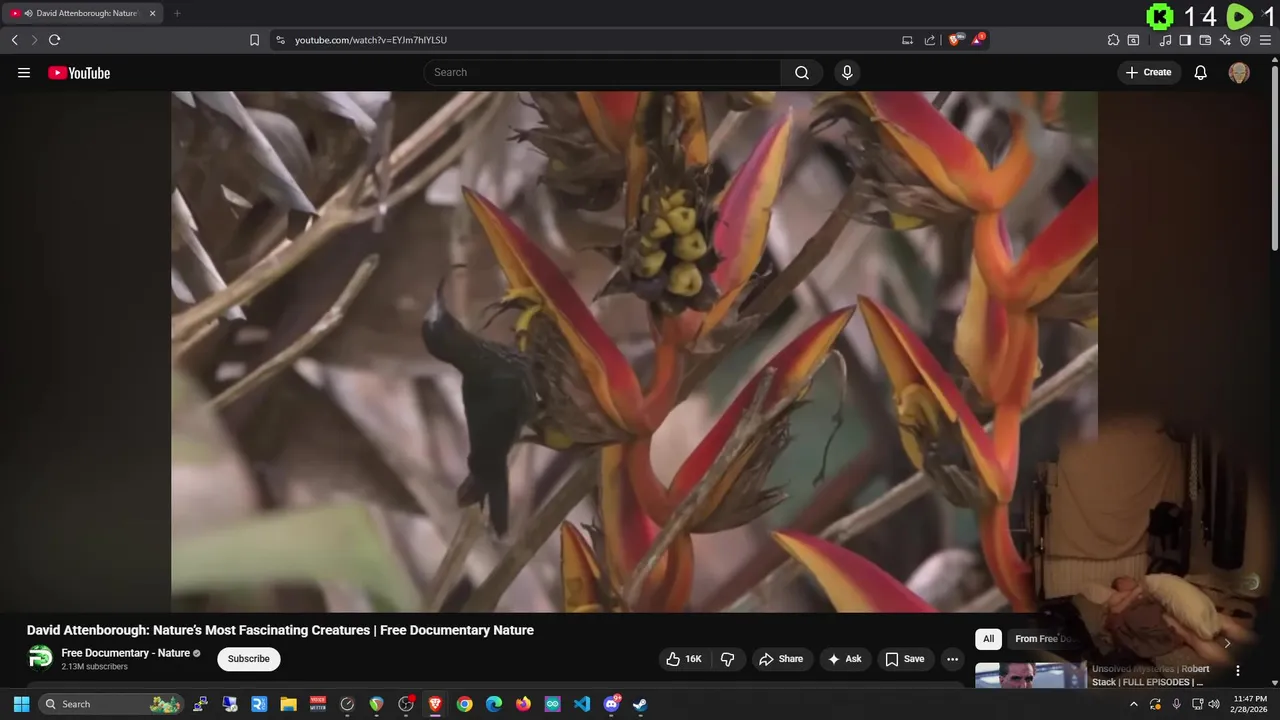This screenshot has height=720, width=1280.
Task: Subscribe to Free Documentary - Nature
Action: (x=248, y=659)
